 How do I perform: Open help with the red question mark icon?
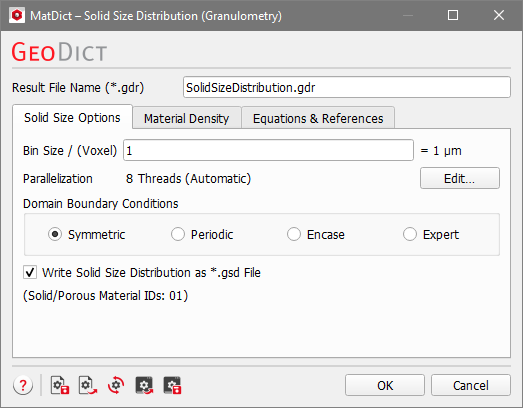pos(23,385)
